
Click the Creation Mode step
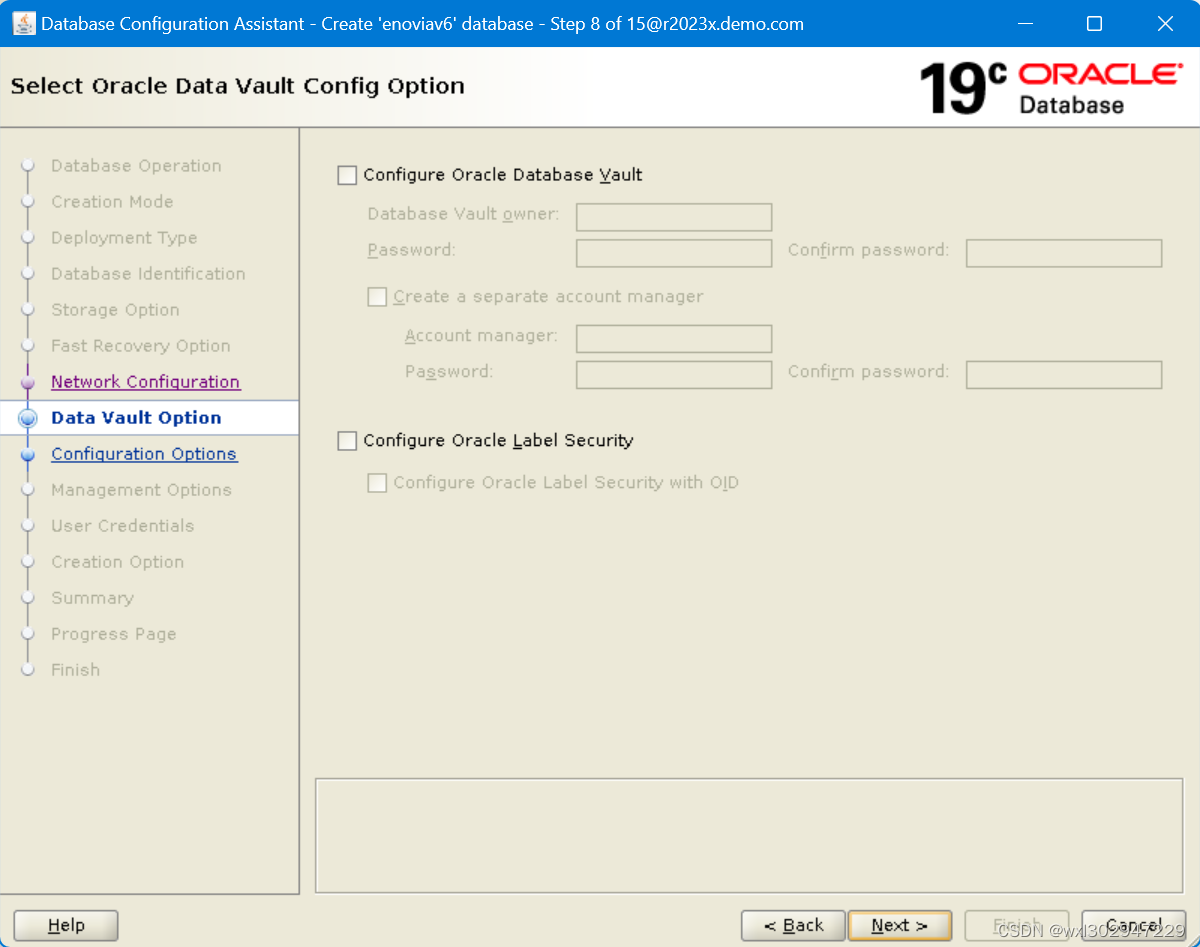tap(112, 202)
